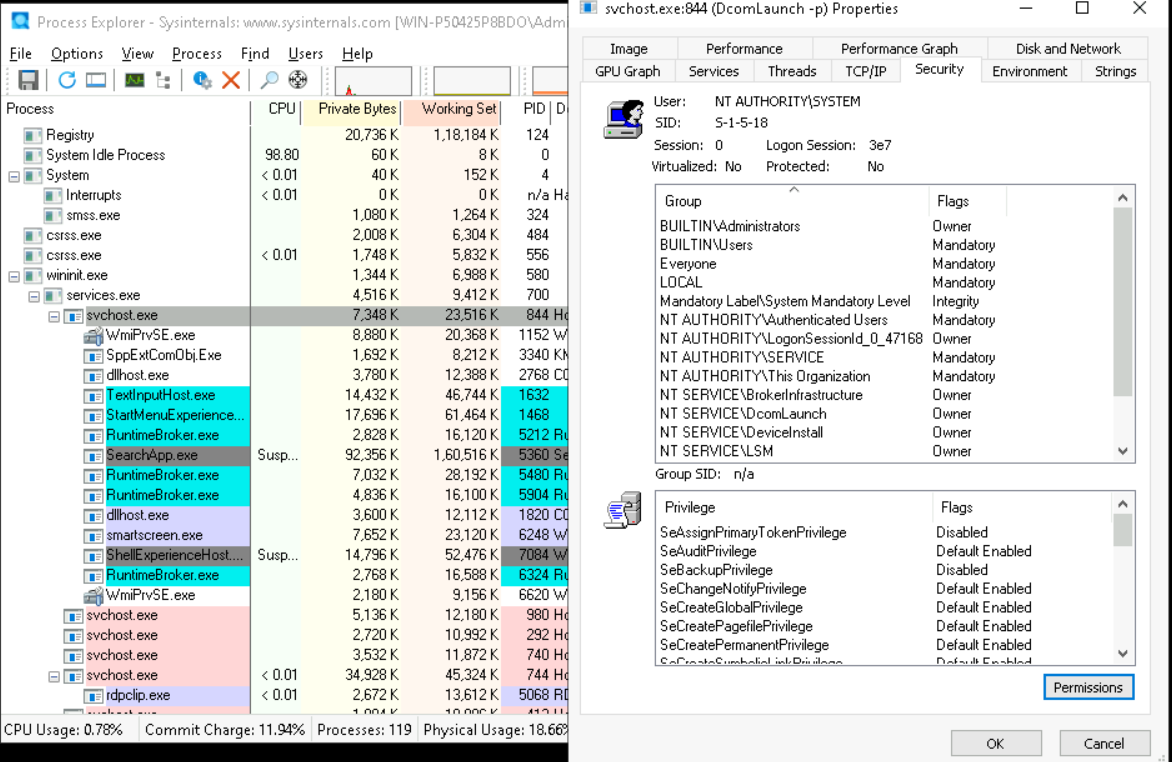1172x762 pixels.
Task: Collapse the services.exe tree node
Action: click(x=34, y=297)
